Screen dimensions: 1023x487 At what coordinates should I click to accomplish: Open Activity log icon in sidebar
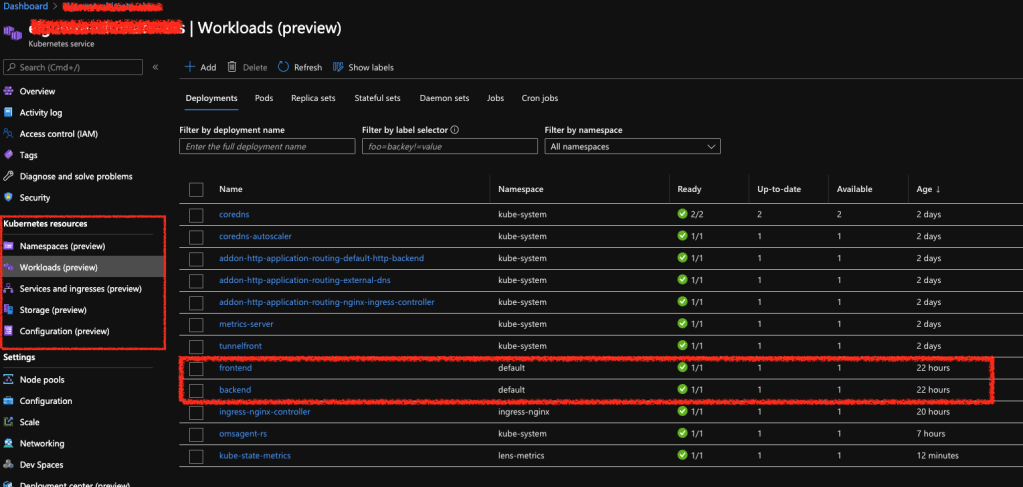click(9, 112)
